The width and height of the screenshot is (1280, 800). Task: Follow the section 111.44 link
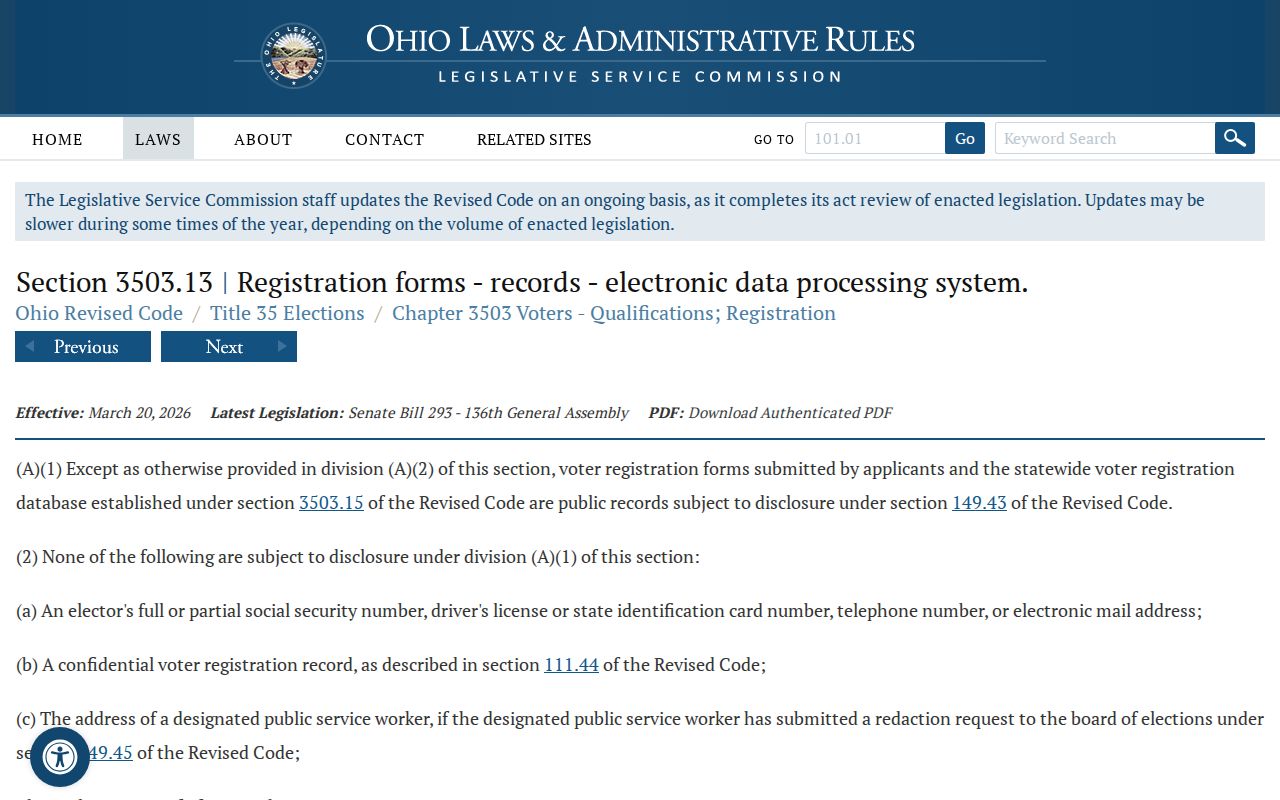pyautogui.click(x=571, y=664)
